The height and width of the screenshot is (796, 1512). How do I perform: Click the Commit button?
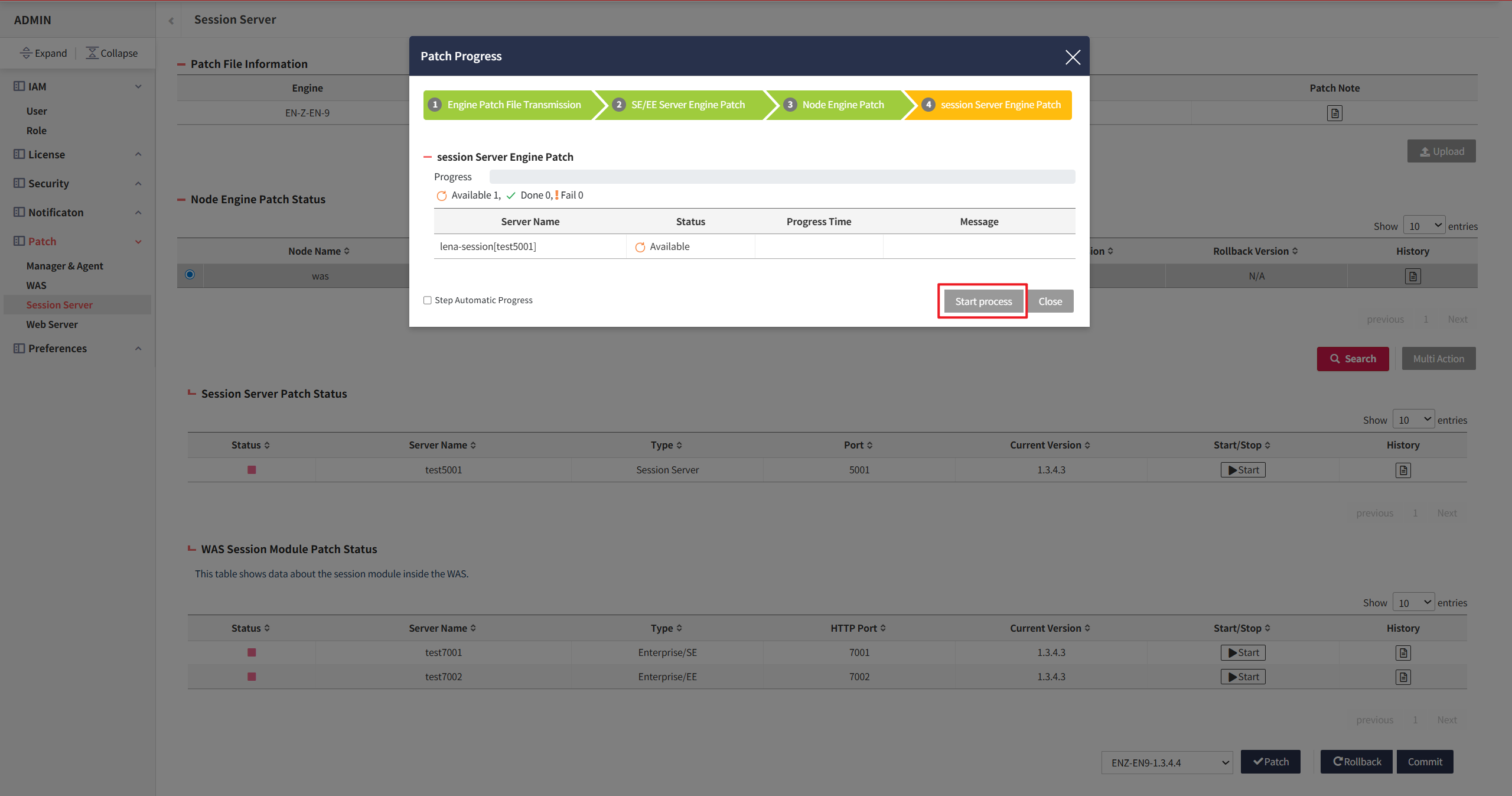pyautogui.click(x=1425, y=762)
